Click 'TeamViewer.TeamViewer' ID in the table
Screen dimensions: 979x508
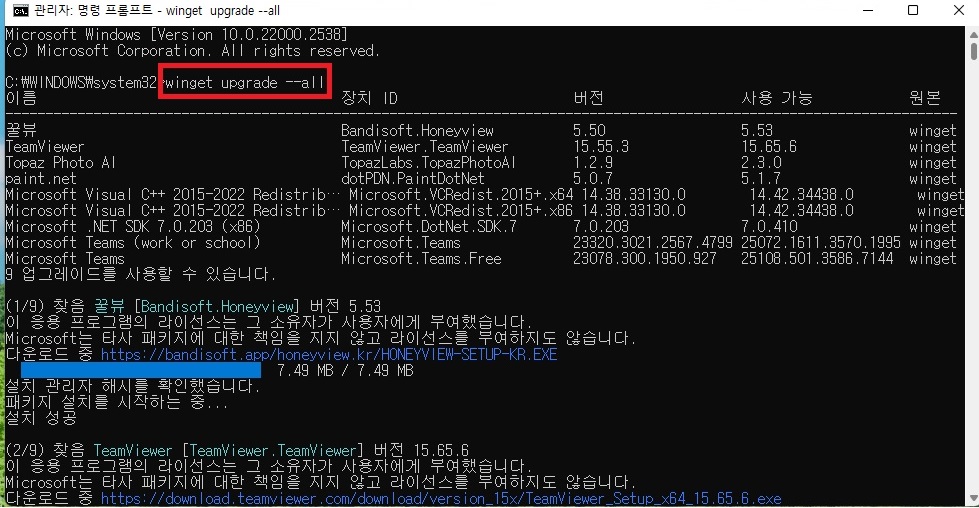point(425,147)
